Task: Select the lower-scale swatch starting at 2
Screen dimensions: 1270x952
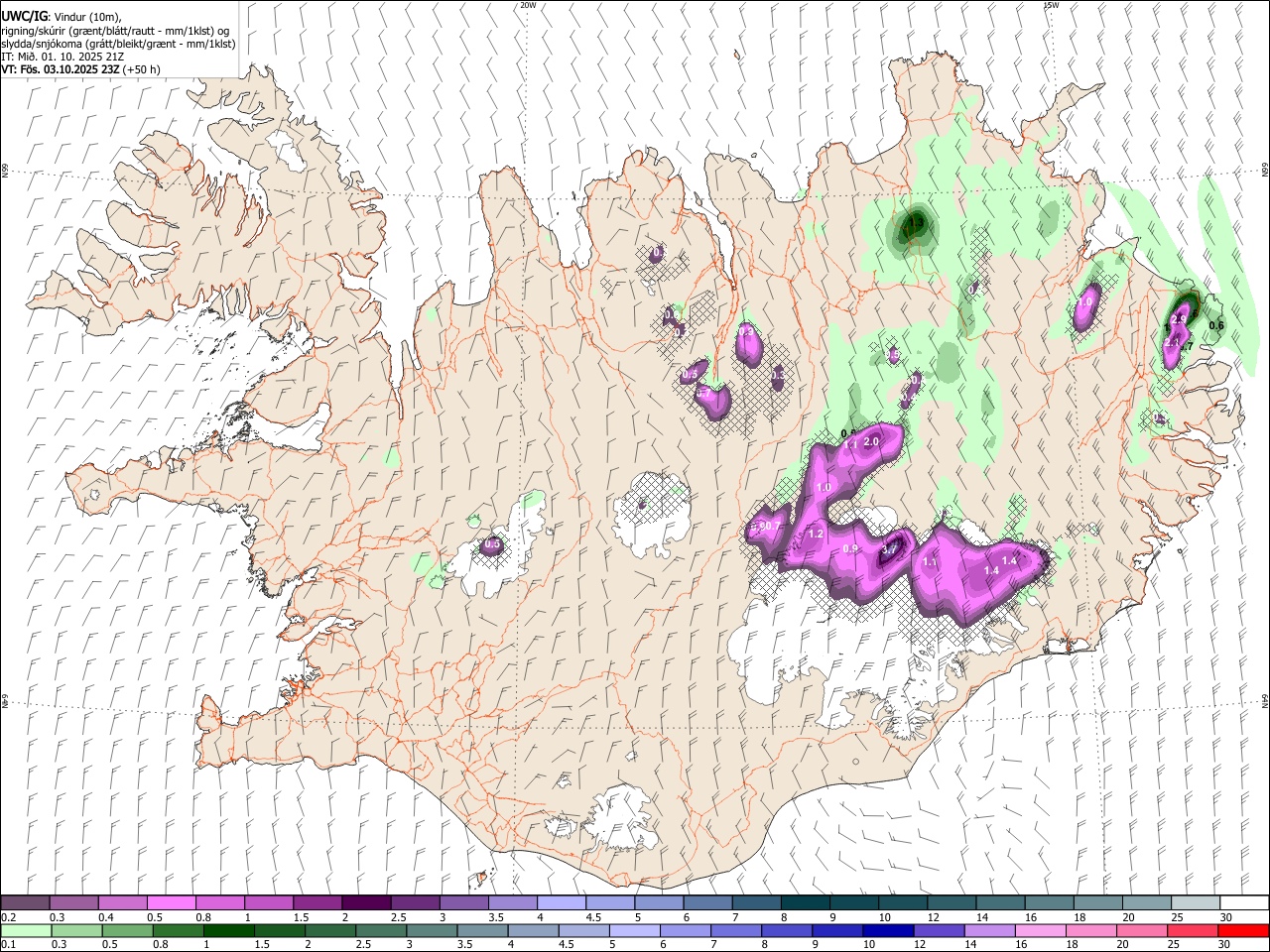Action: tap(330, 931)
